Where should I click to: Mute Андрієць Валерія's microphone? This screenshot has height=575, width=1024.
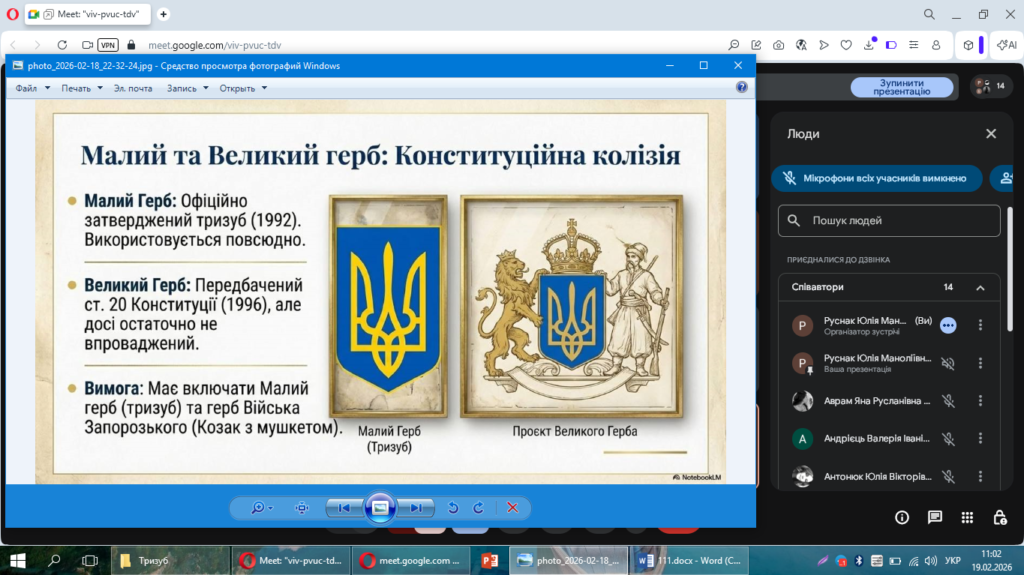[948, 439]
